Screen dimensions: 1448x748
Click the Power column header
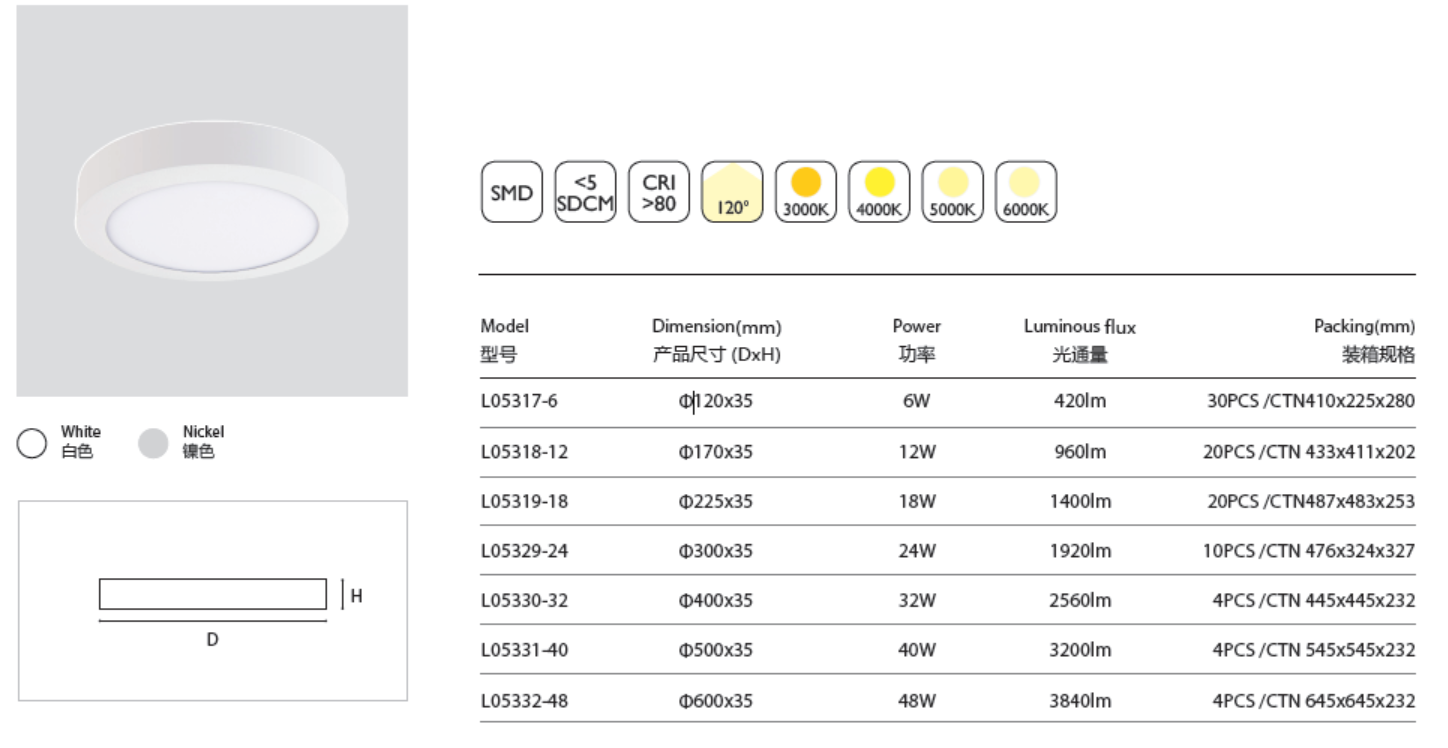pyautogui.click(x=917, y=340)
